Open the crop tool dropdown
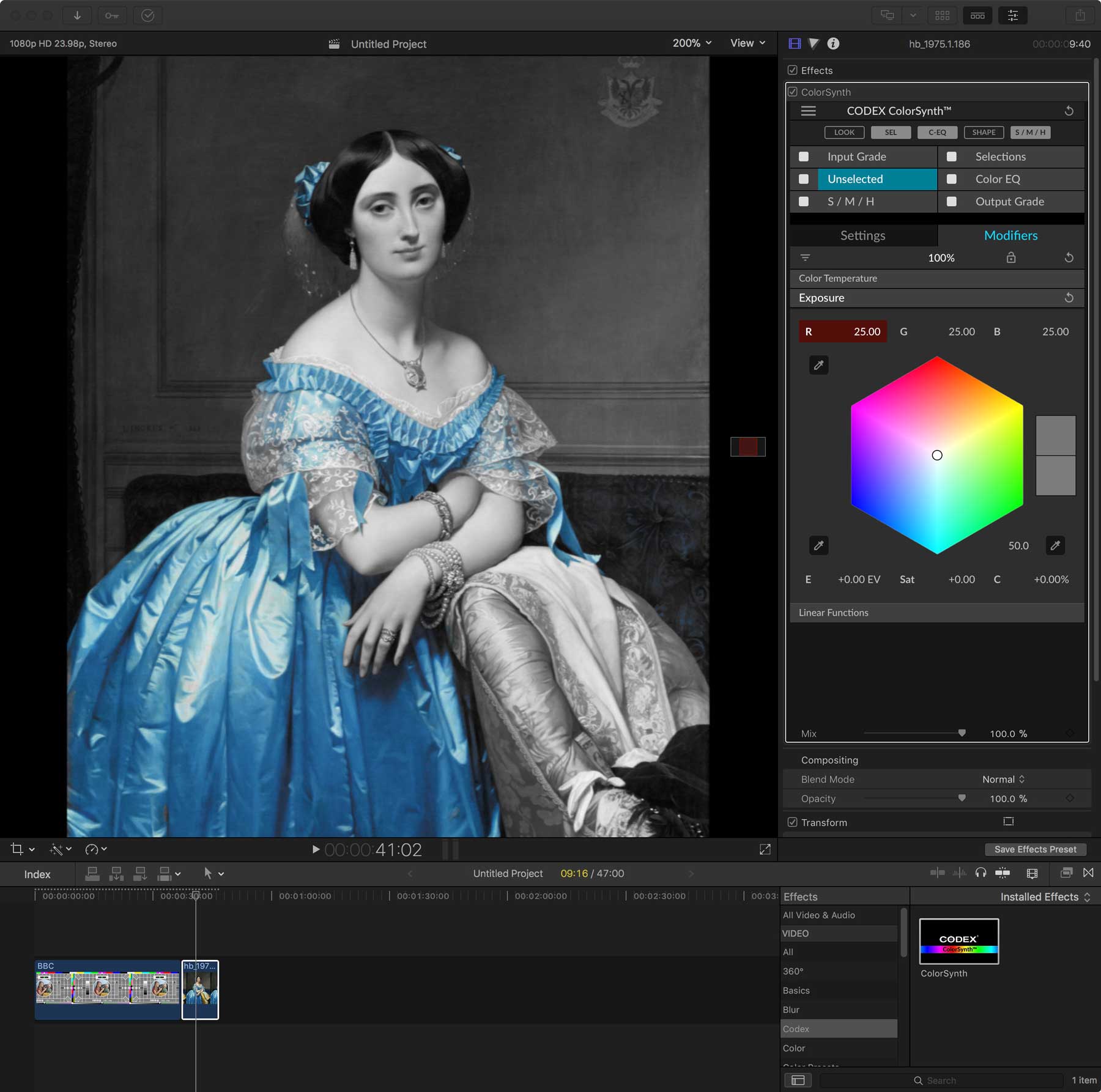Image resolution: width=1101 pixels, height=1092 pixels. tap(23, 849)
